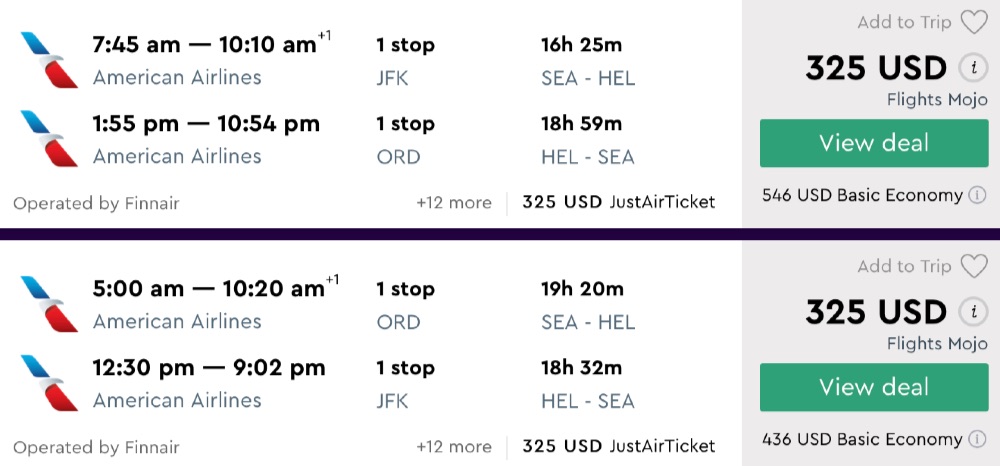
Task: Click American Airlines logo on 7:45 am flight
Action: point(48,60)
